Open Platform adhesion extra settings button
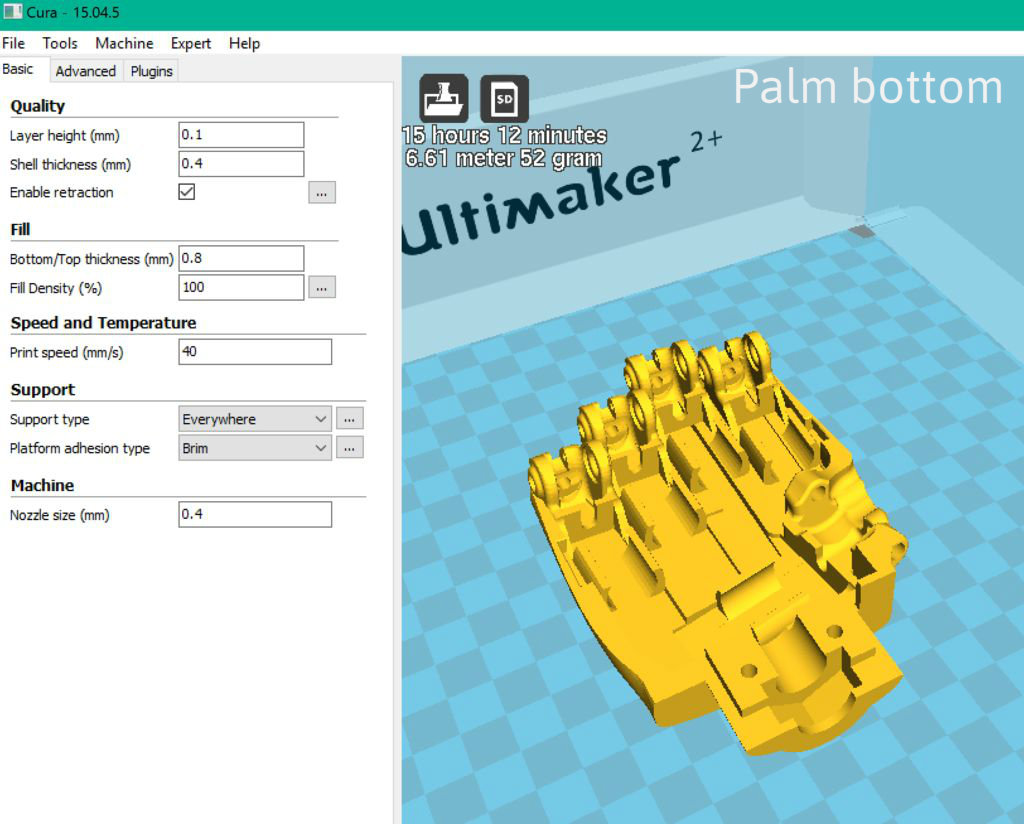This screenshot has height=824, width=1024. [x=349, y=448]
